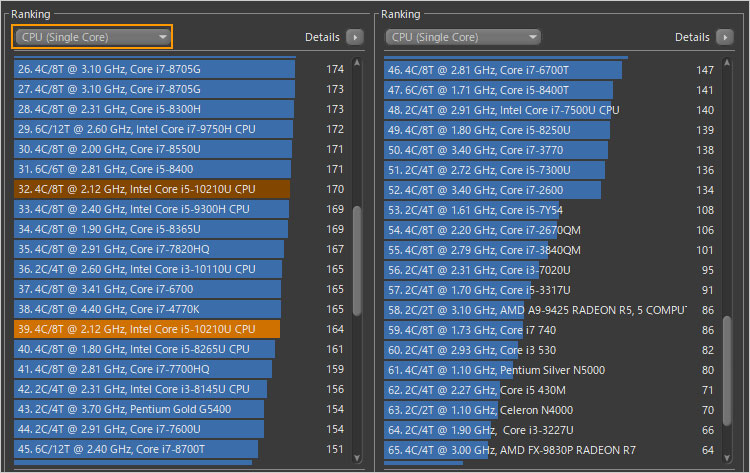Click right list scroll up arrow
Viewport: 750px width, 473px height.
point(727,63)
